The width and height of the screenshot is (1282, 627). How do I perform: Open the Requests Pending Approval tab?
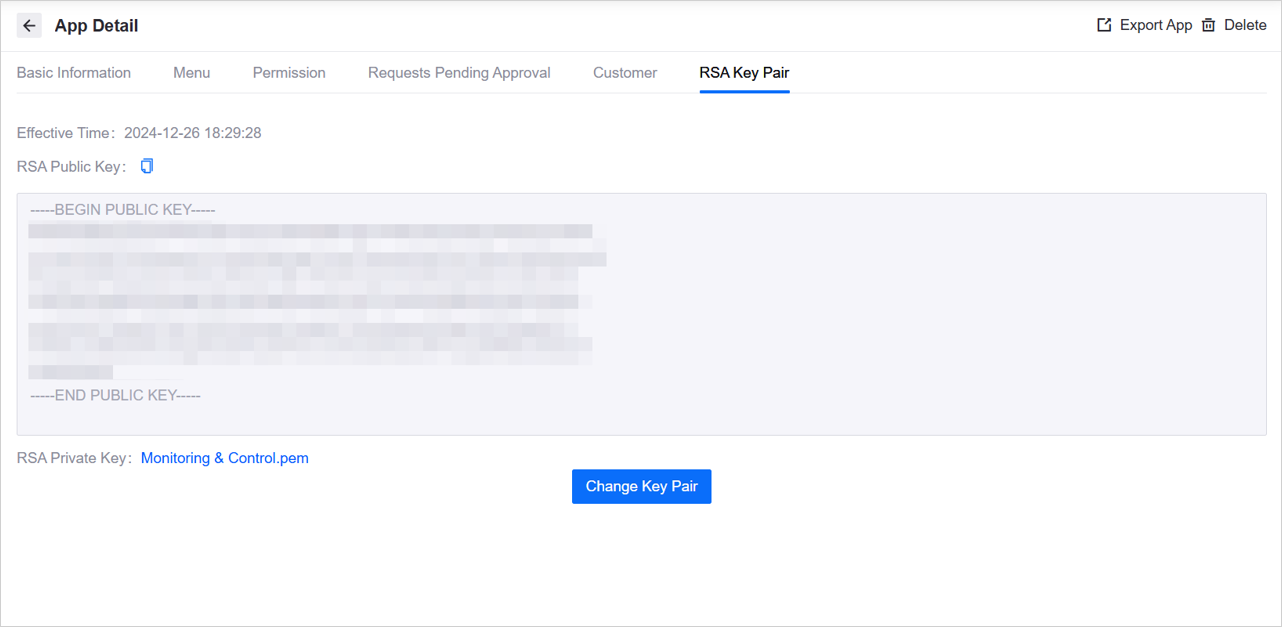point(459,72)
